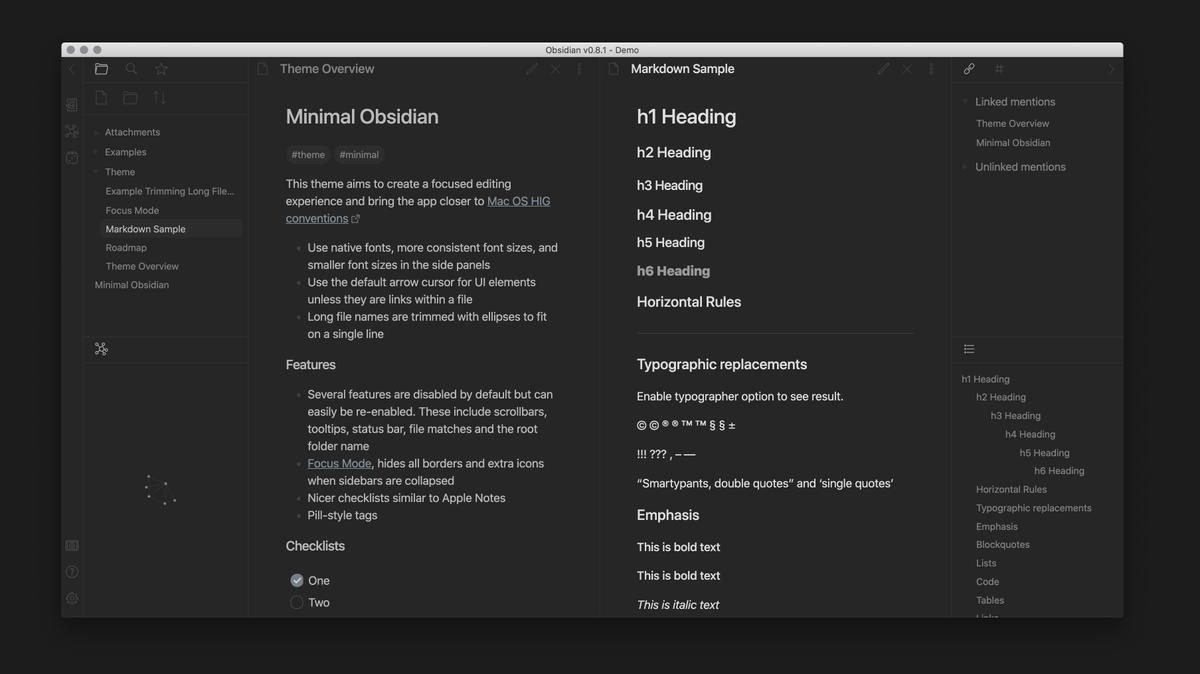The width and height of the screenshot is (1200, 674).
Task: Open Example Trimming Long File note
Action: [x=170, y=191]
